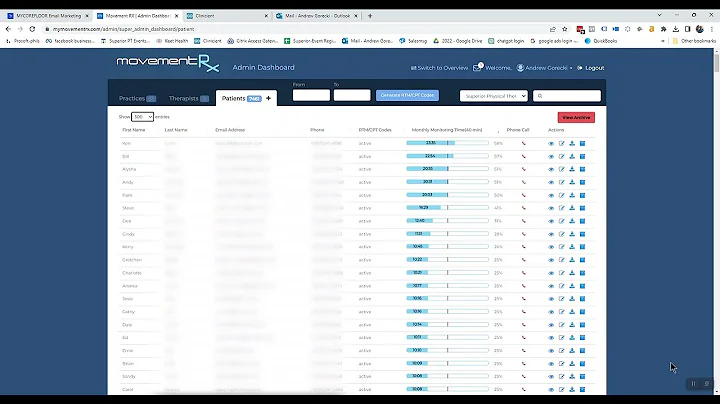
Task: Open the Andrew Gorecki account dropdown arrow
Action: click(x=571, y=68)
